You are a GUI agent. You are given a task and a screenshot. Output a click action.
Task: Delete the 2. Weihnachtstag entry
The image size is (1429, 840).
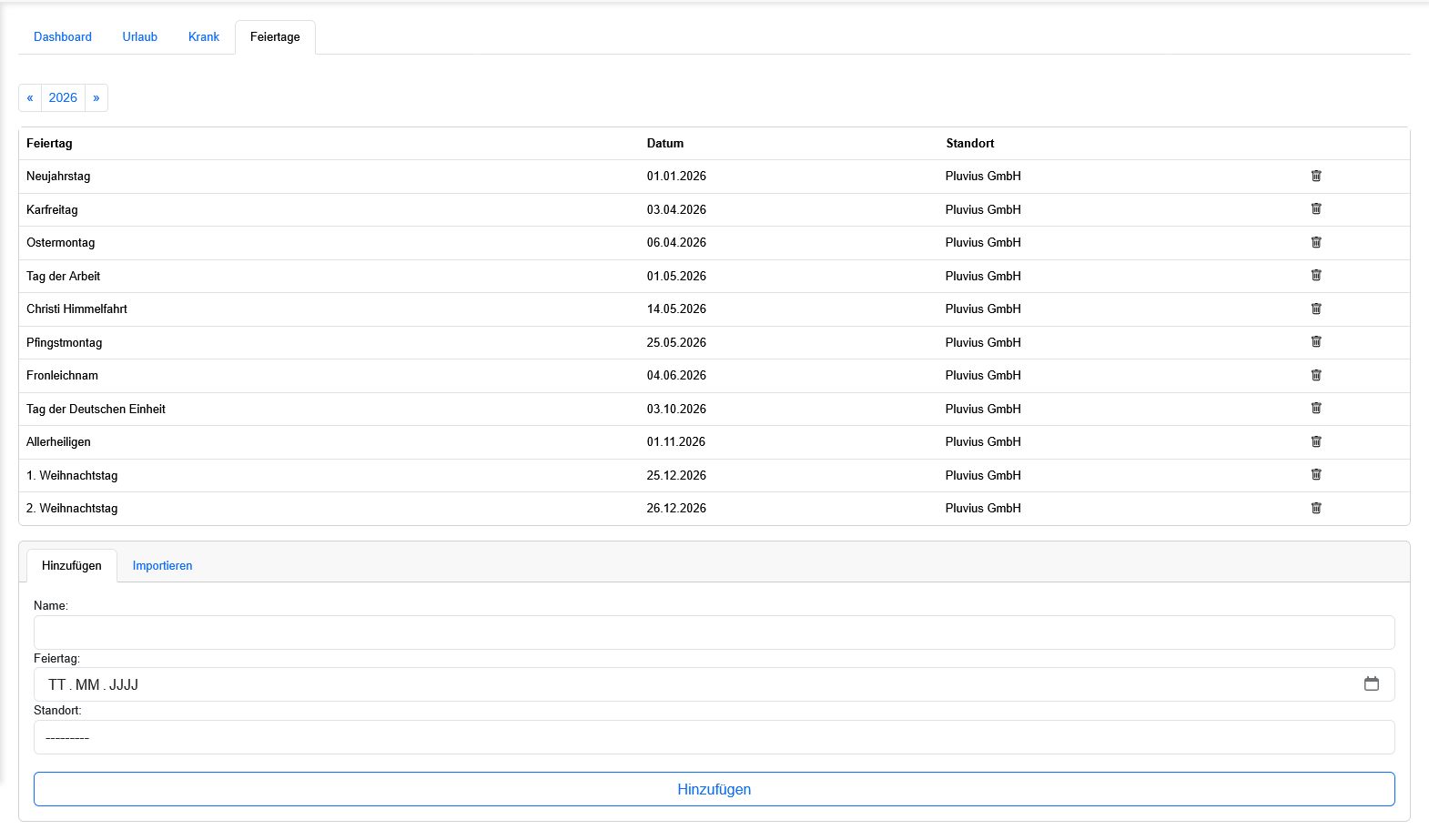pos(1316,508)
